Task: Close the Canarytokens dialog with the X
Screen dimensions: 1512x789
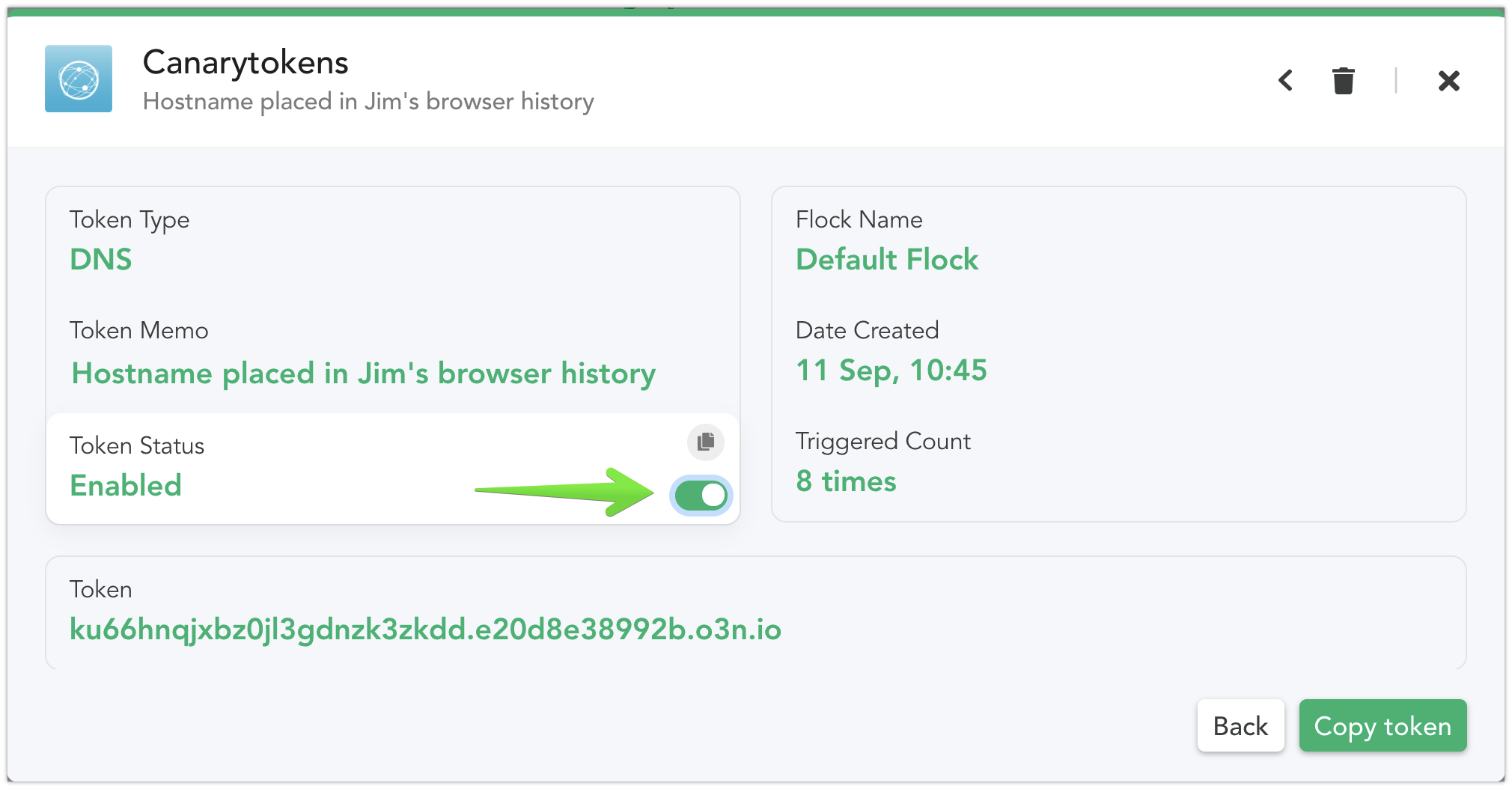Action: coord(1449,80)
